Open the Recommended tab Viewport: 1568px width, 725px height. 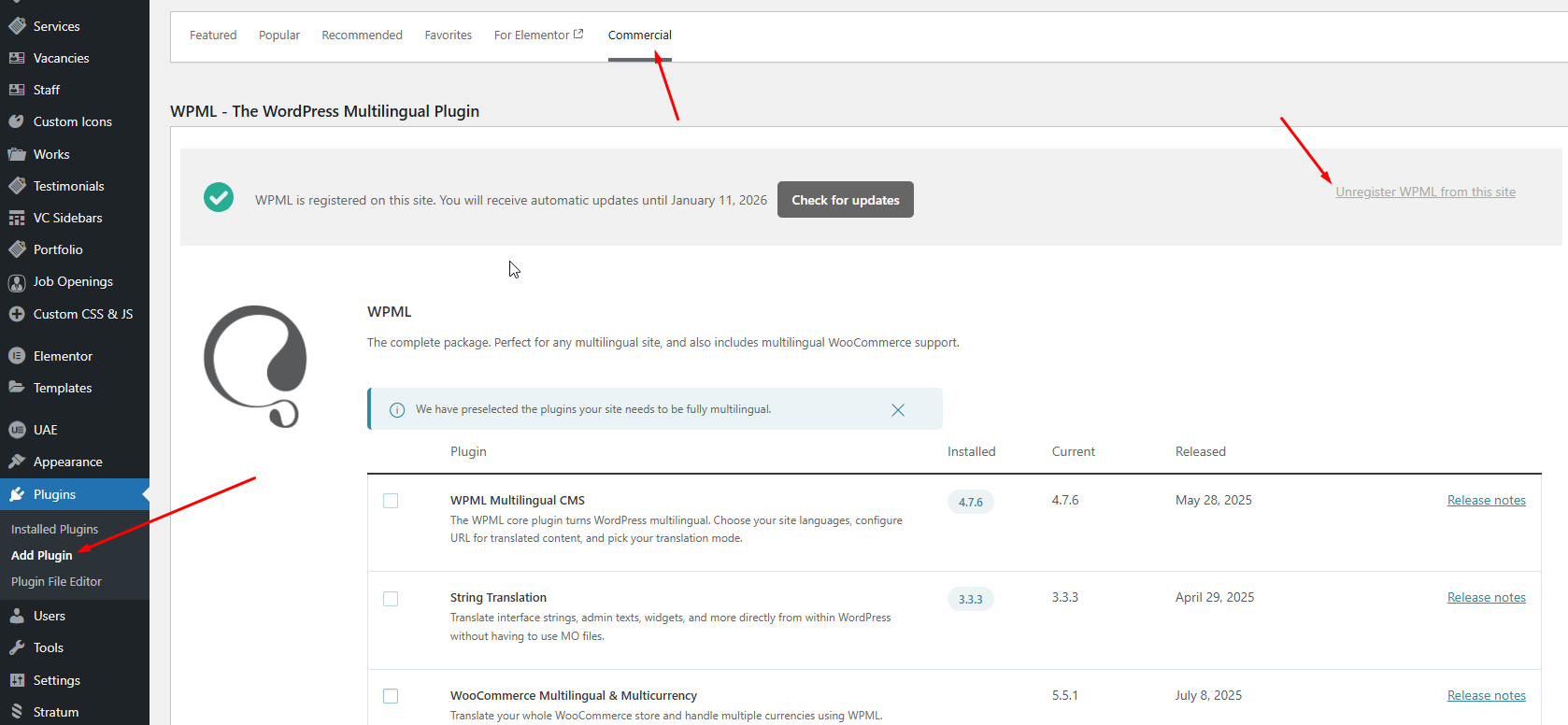[x=362, y=35]
